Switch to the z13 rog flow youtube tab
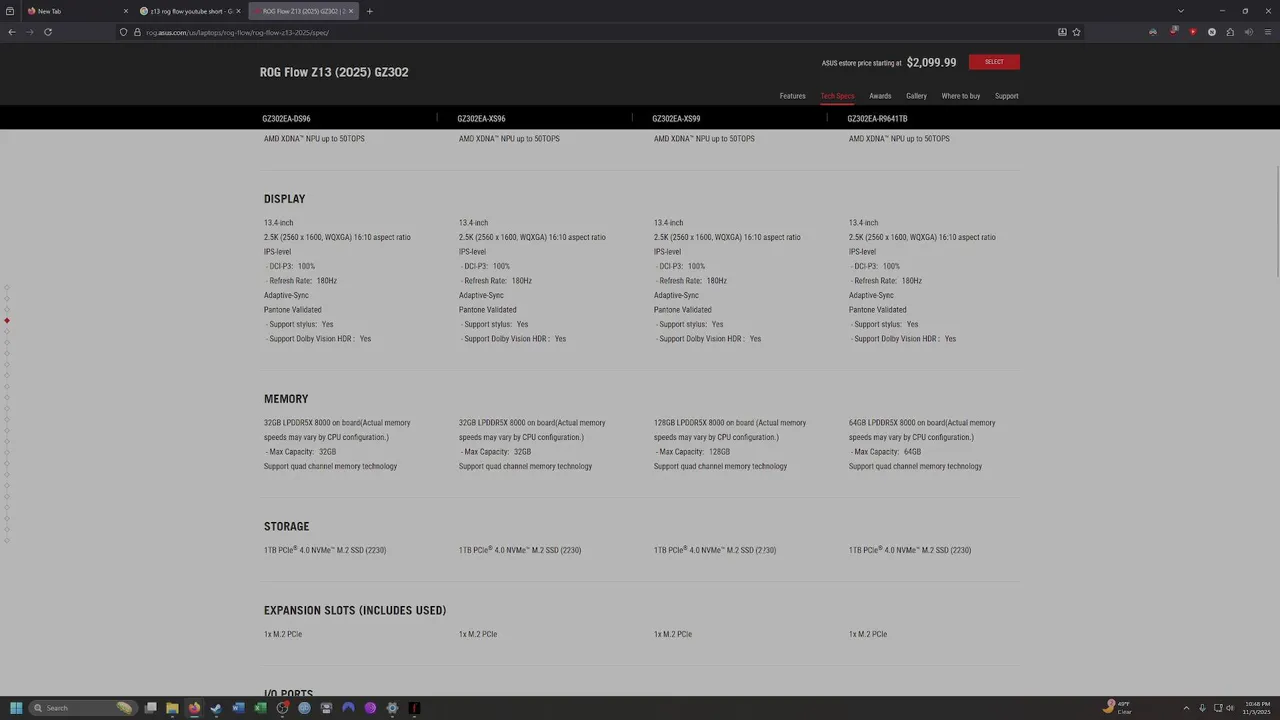 [191, 11]
